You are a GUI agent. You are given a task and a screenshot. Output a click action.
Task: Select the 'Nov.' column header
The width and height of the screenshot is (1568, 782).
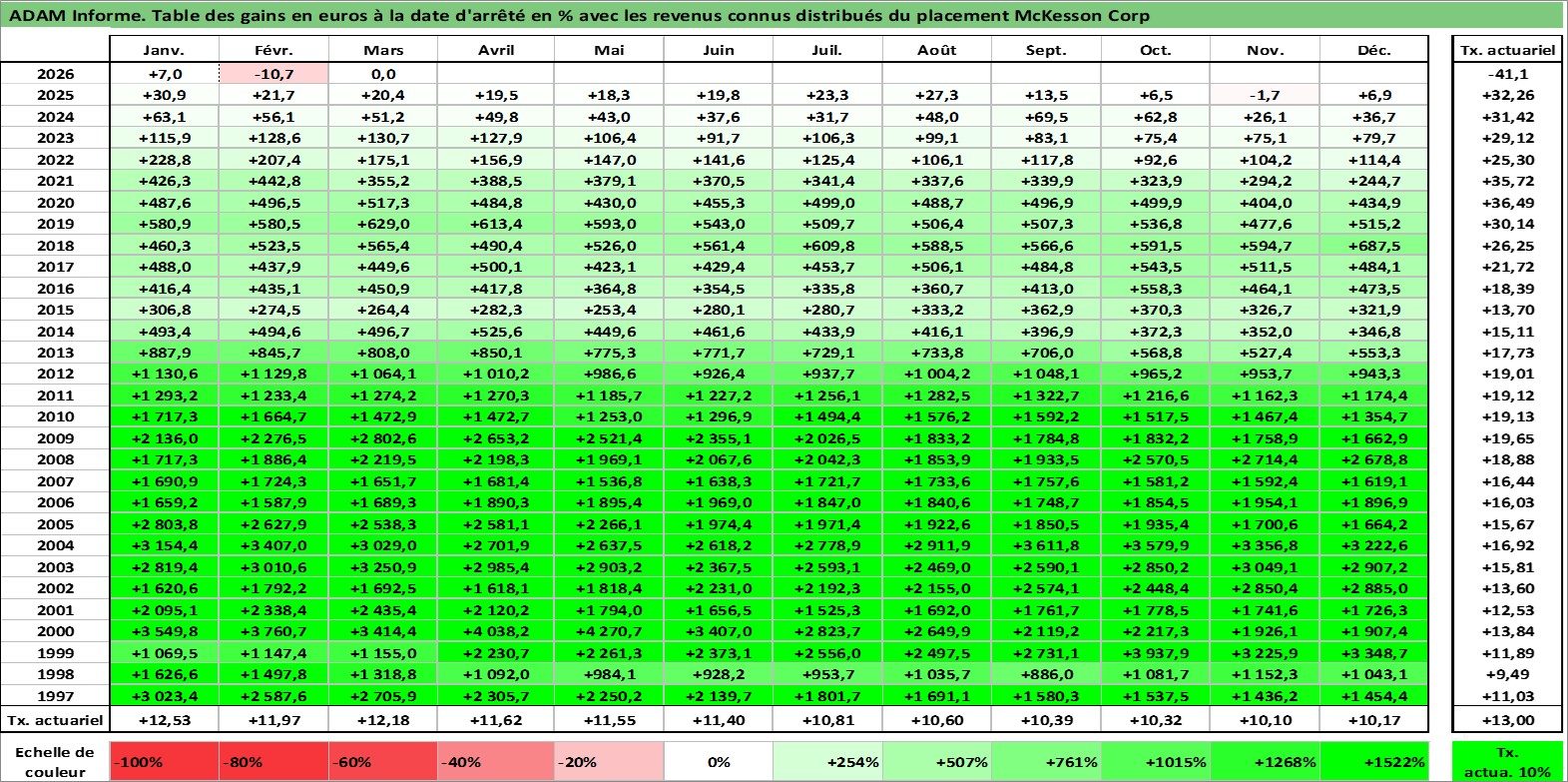tap(1265, 50)
